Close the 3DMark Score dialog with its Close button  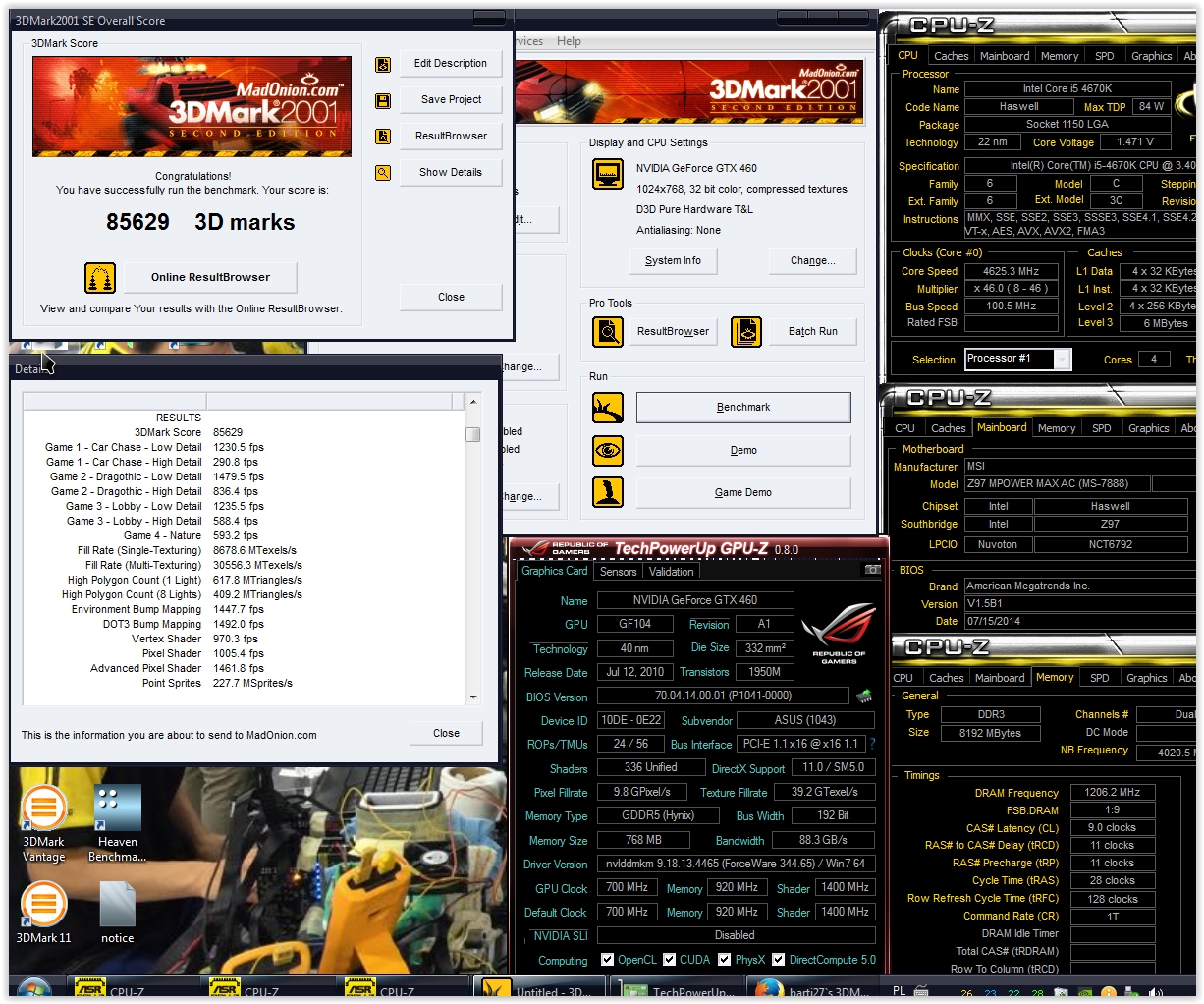[451, 298]
